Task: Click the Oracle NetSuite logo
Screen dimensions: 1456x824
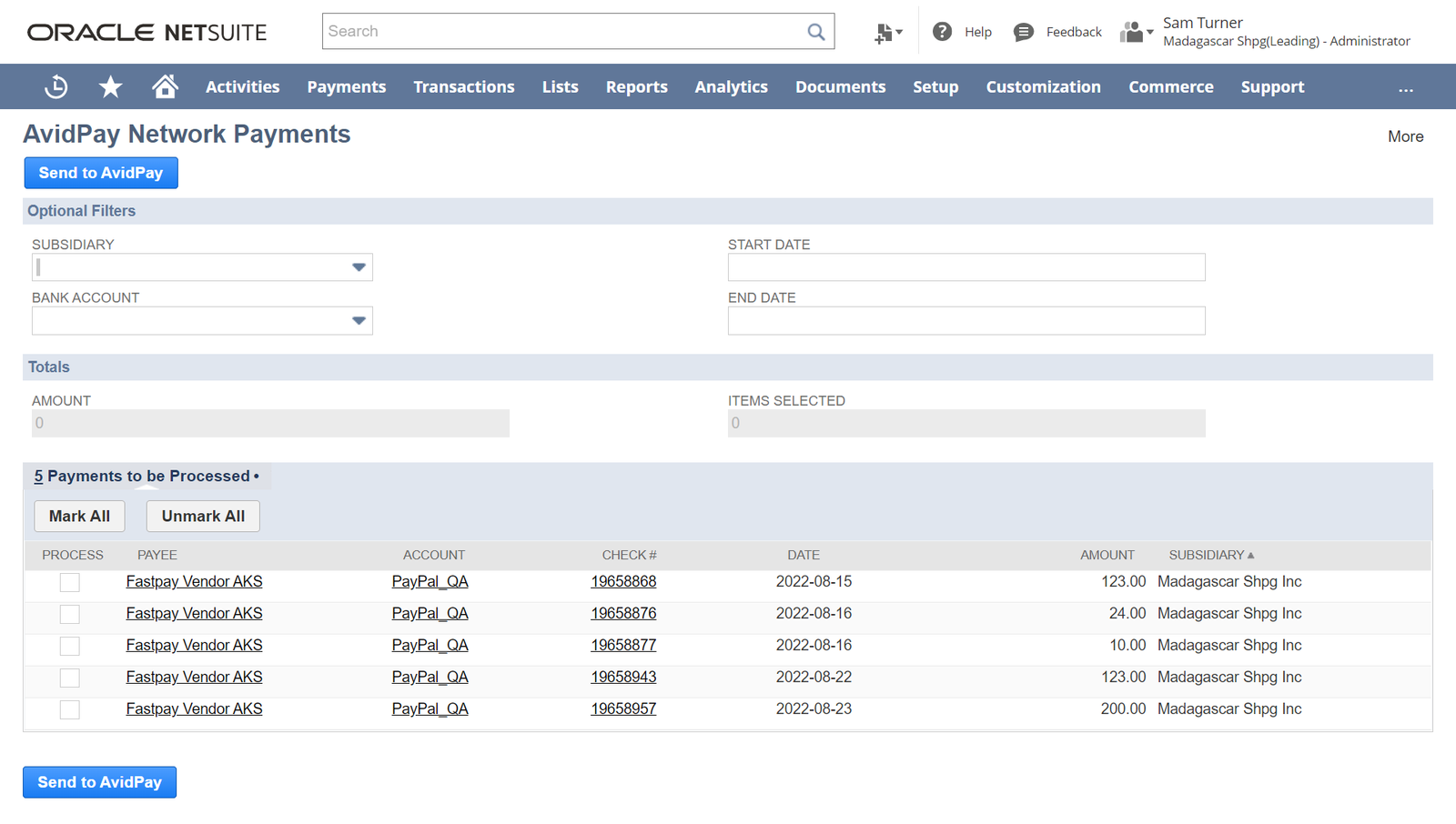Action: click(147, 33)
